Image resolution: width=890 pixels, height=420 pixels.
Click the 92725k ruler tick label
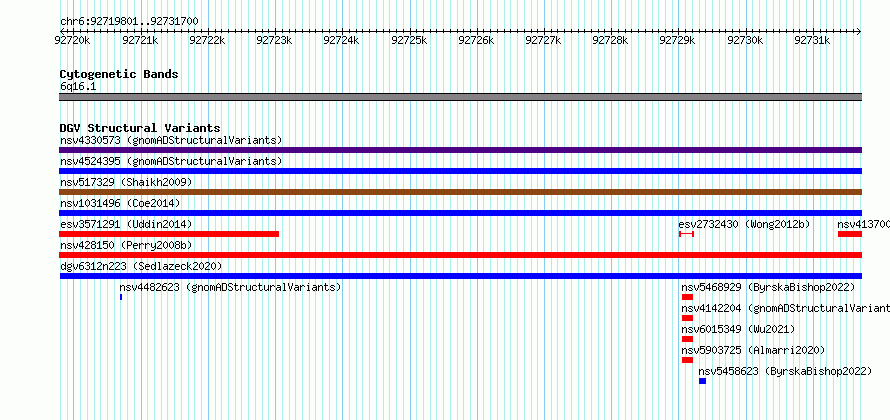pyautogui.click(x=409, y=40)
